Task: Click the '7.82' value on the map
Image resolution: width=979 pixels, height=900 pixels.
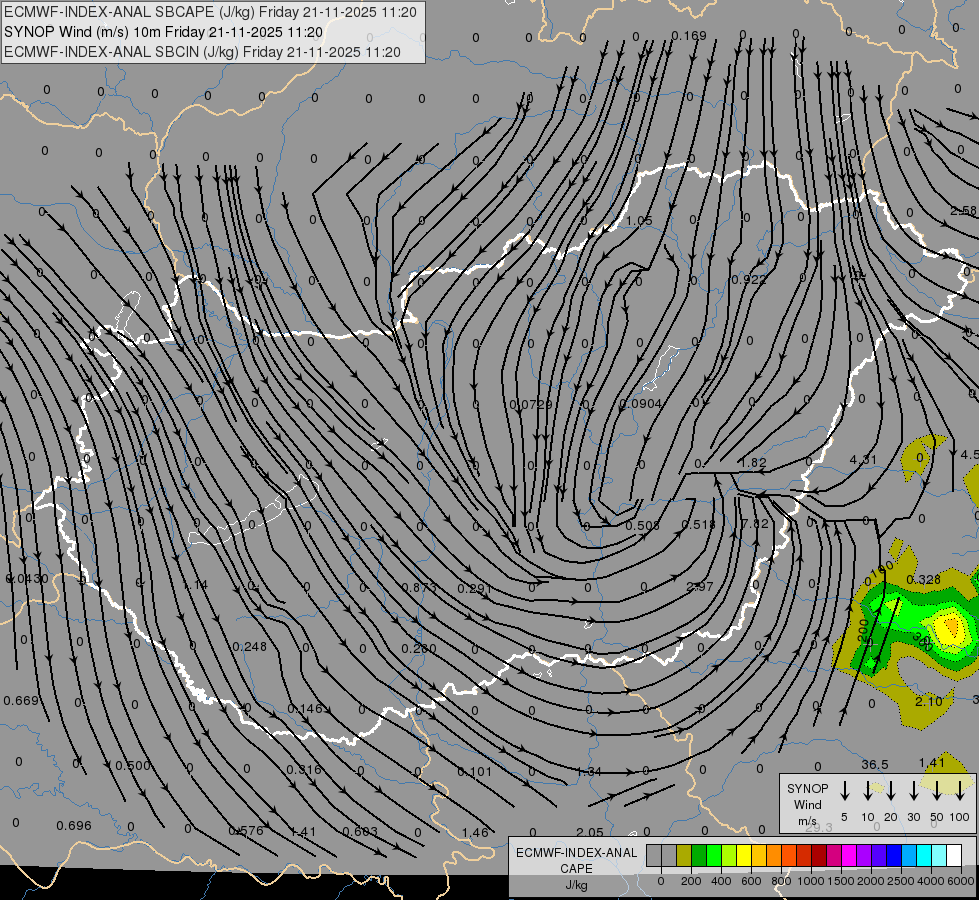Action: click(755, 523)
